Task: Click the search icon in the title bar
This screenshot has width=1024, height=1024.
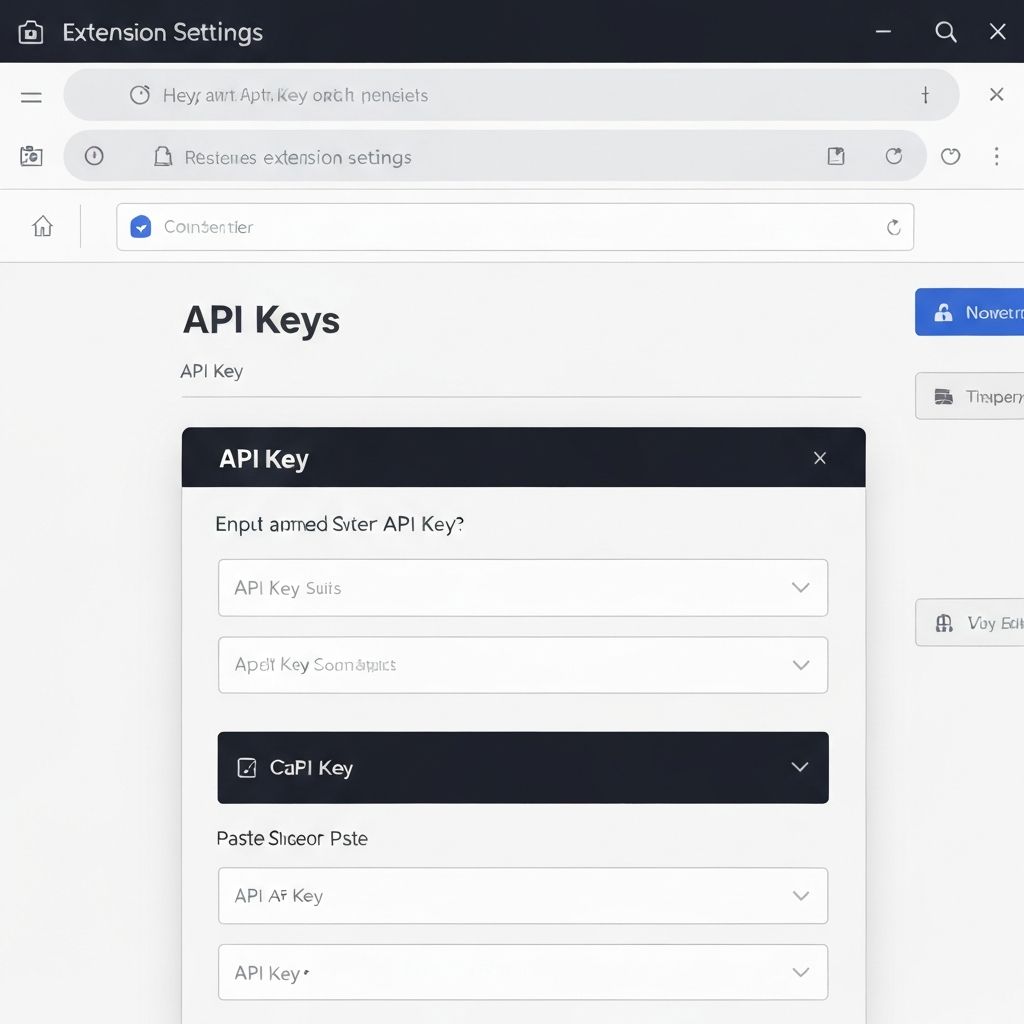Action: [x=945, y=32]
